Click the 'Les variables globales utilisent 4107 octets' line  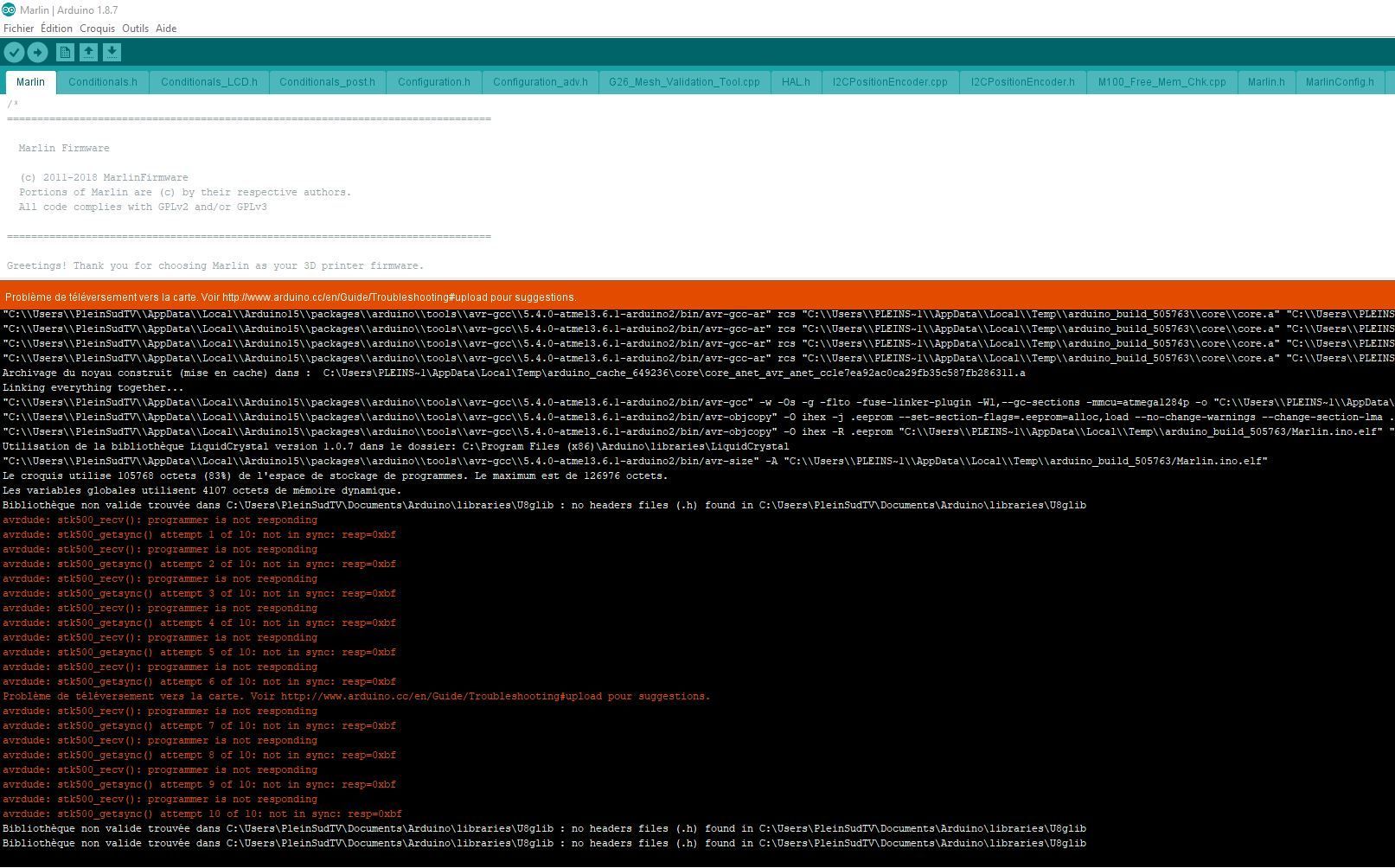202,491
